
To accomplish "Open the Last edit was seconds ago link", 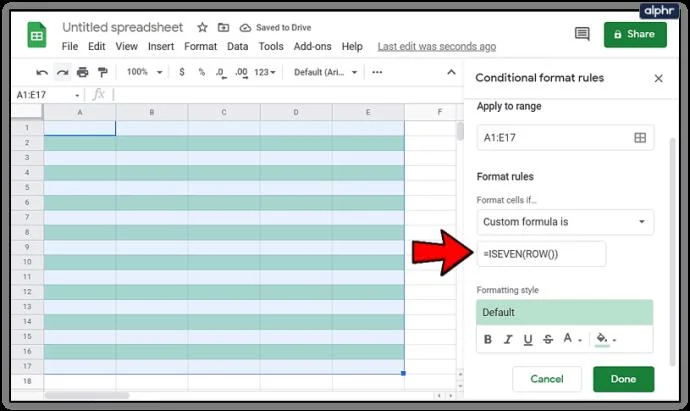I will (x=437, y=46).
